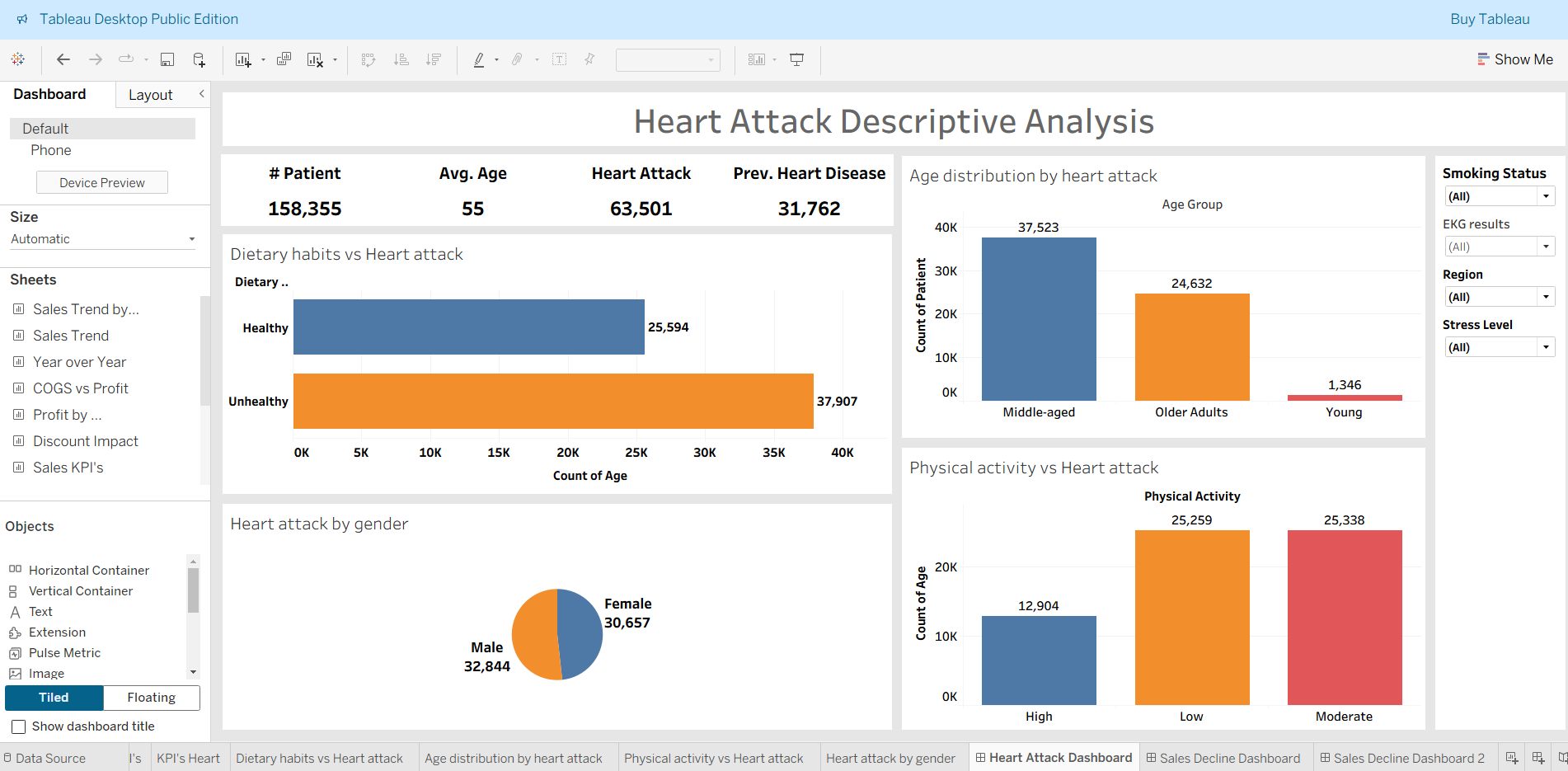Toggle the Show dashboard title checkbox
1568x771 pixels.
point(18,726)
